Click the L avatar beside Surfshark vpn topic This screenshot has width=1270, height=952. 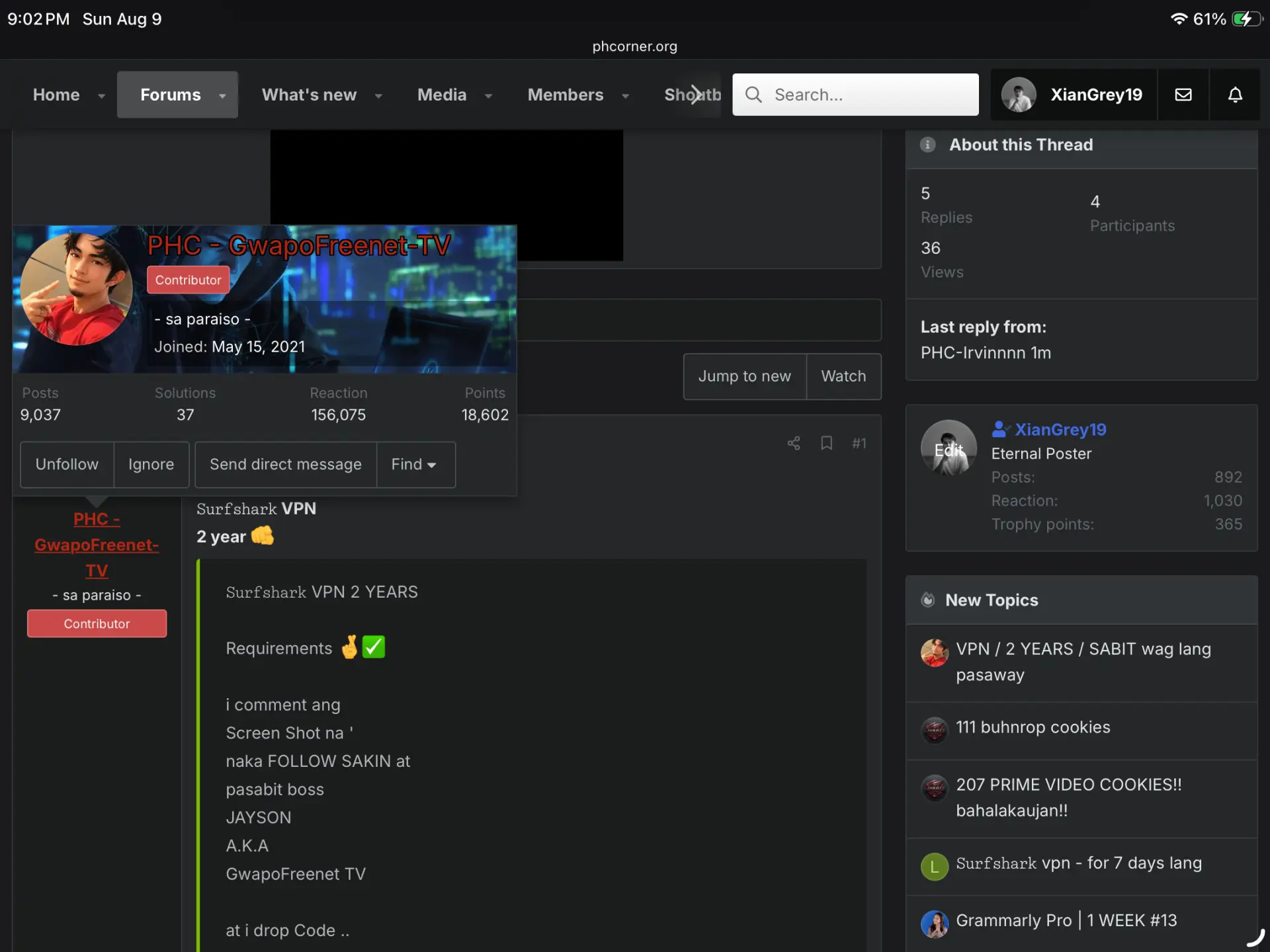click(x=935, y=867)
